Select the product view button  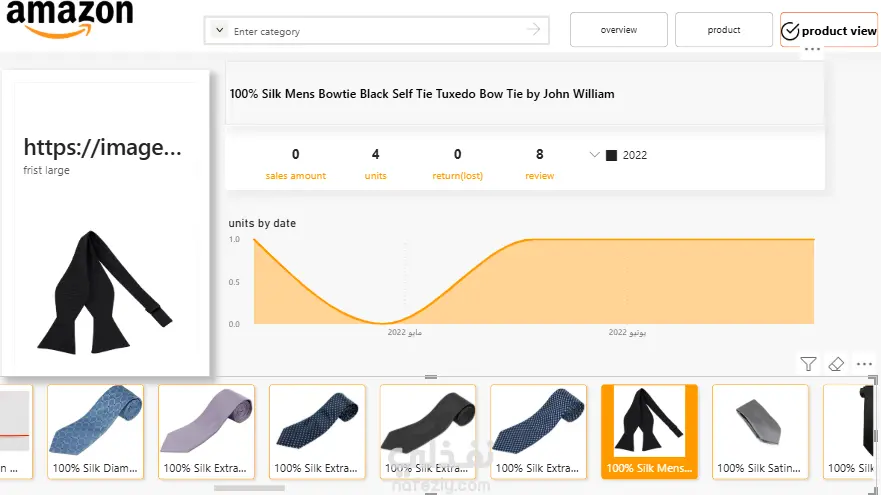(829, 30)
